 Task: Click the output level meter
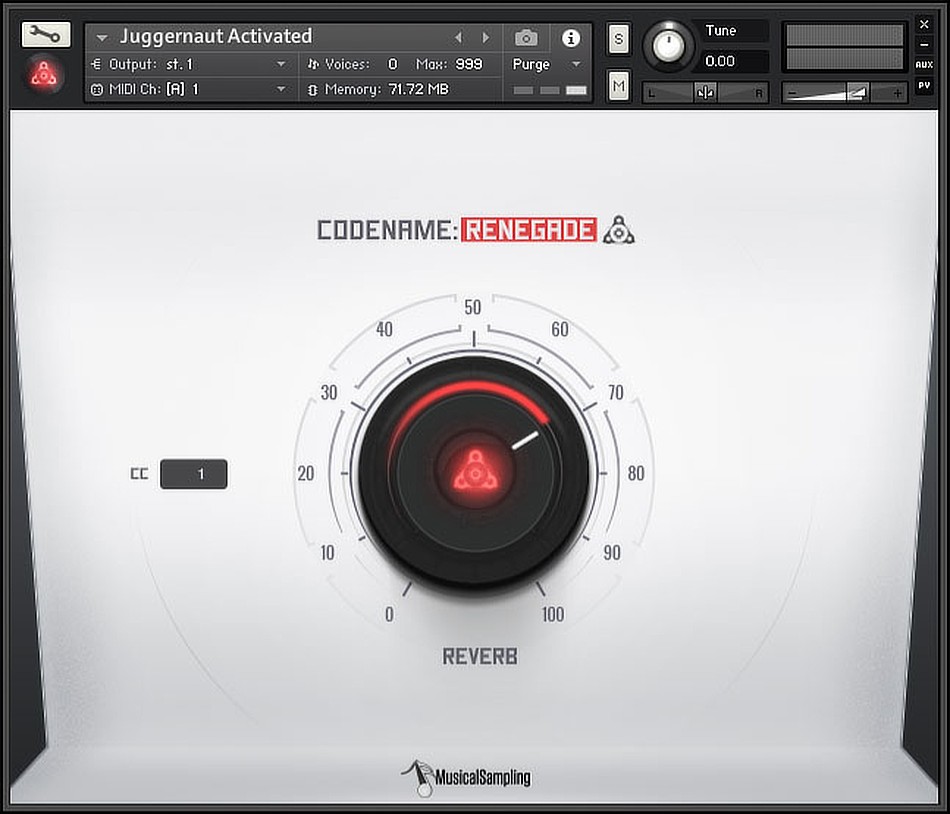click(x=844, y=47)
